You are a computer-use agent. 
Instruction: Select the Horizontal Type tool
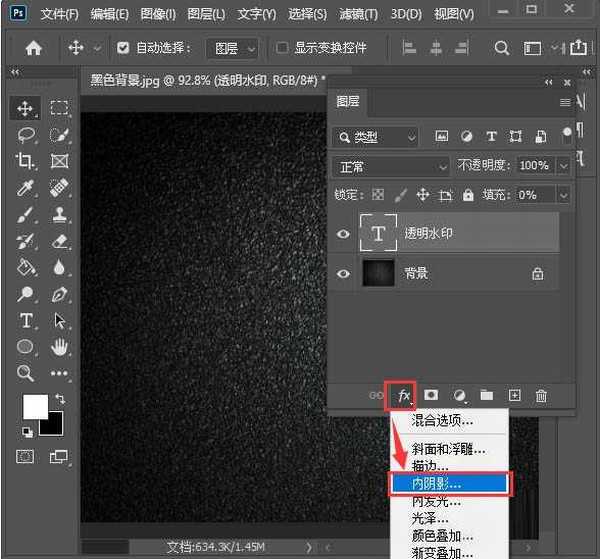(x=26, y=320)
